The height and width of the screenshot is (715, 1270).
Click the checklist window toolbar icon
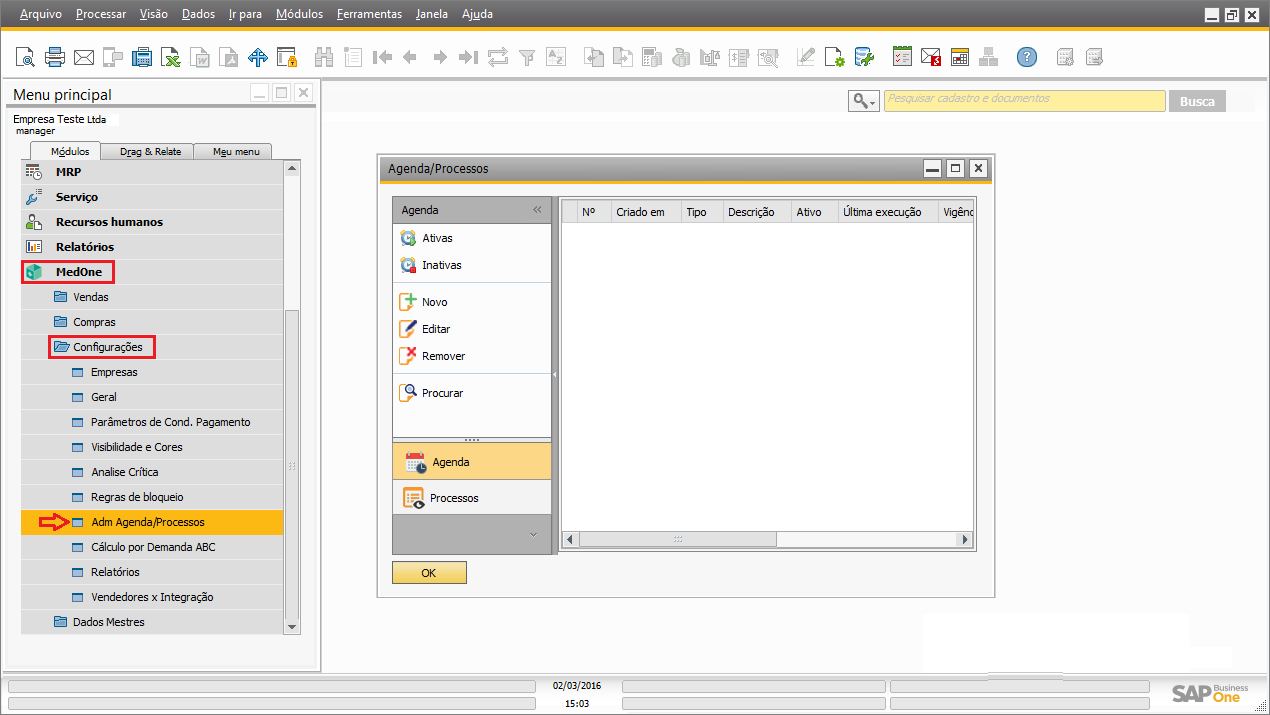tap(902, 57)
